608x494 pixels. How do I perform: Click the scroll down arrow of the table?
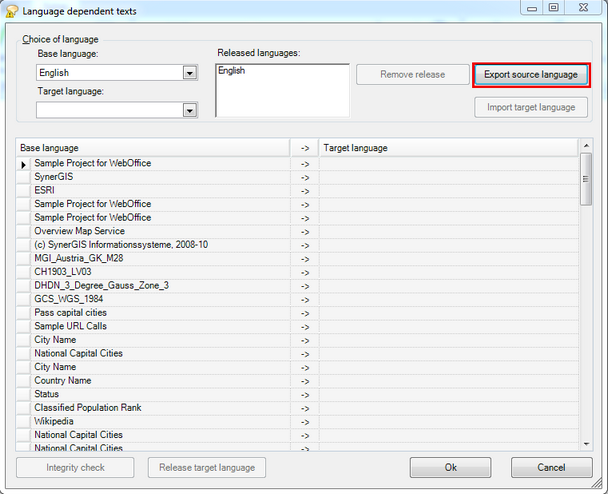586,444
